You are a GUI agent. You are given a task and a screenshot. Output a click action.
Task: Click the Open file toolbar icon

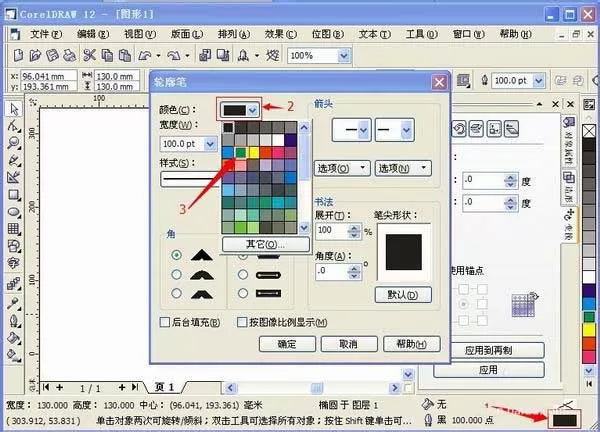35,55
